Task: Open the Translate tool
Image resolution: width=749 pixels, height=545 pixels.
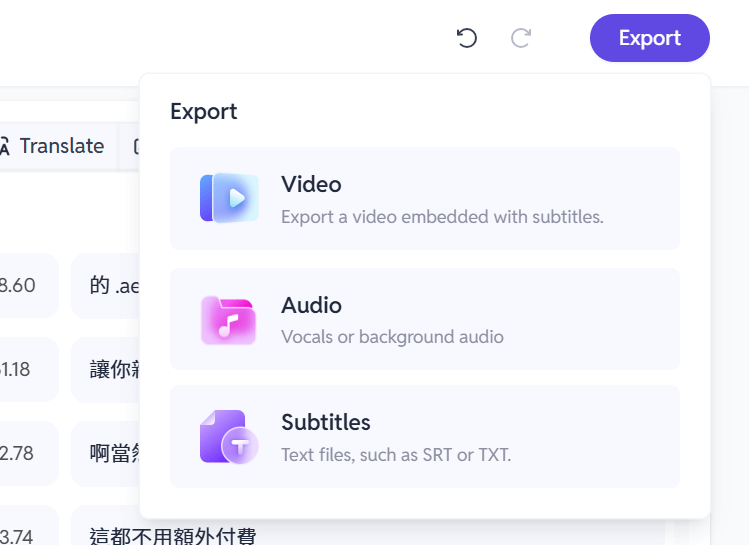Action: pos(61,146)
